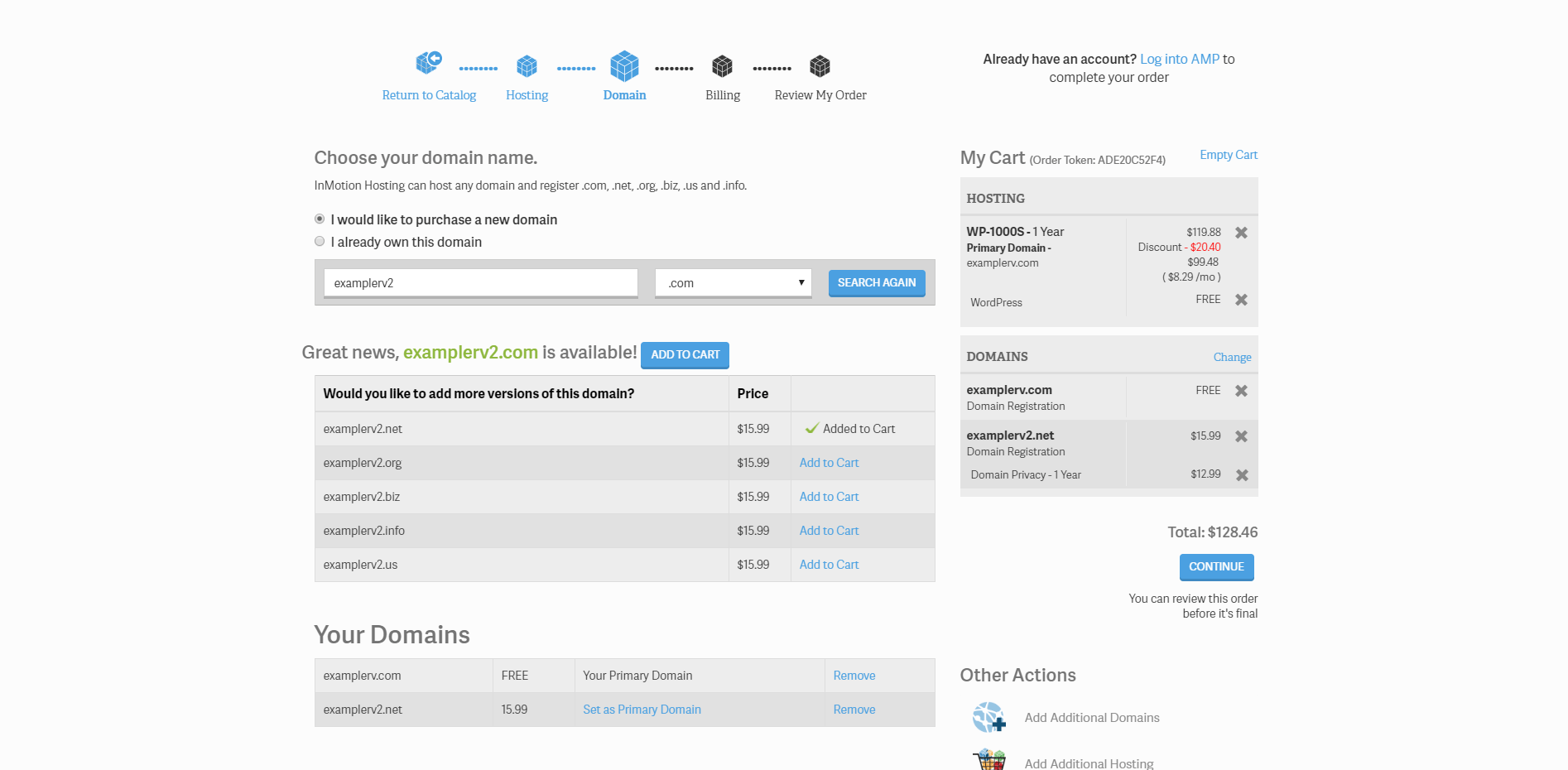Remove Domain Privacy item via X icon

[x=1242, y=475]
